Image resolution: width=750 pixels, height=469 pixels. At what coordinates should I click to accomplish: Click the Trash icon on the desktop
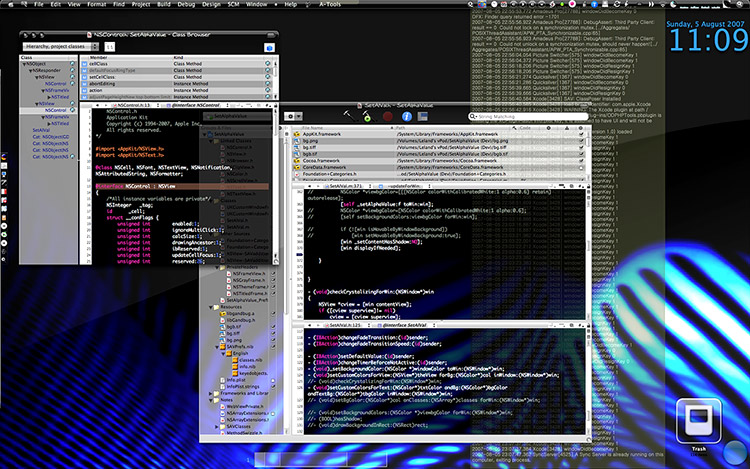698,421
